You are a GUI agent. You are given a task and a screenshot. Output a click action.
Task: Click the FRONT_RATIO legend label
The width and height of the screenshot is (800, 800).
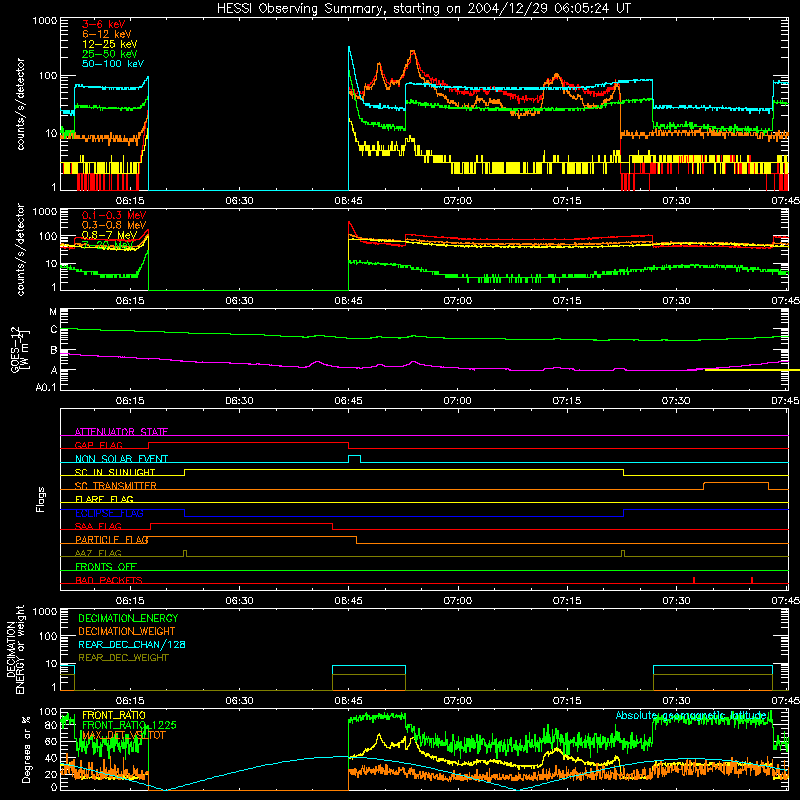[x=114, y=715]
